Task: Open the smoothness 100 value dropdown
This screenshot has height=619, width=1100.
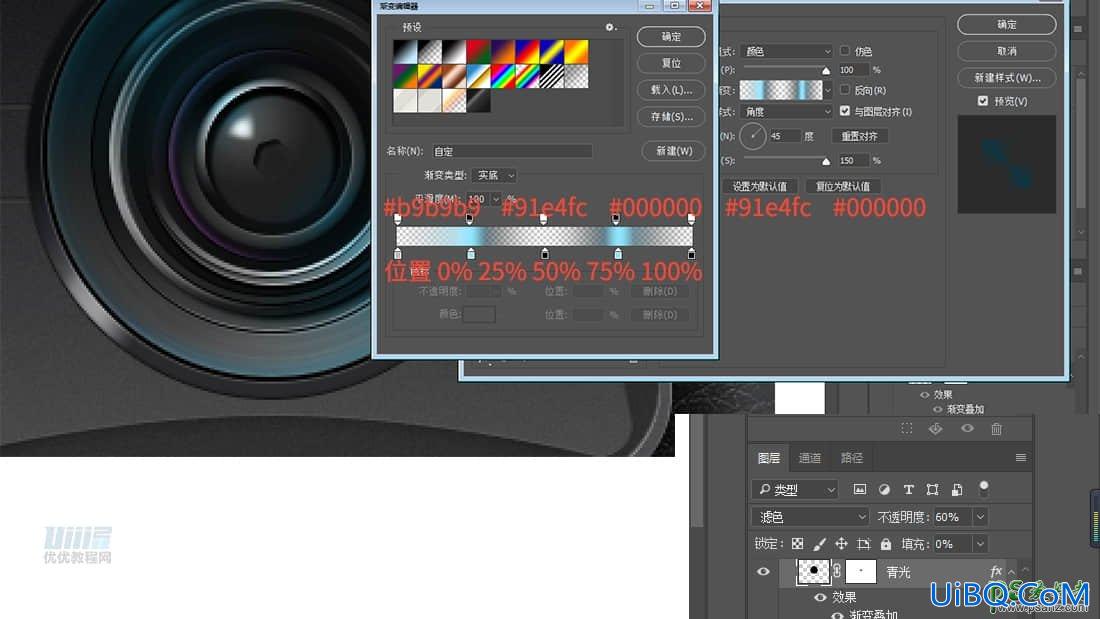Action: [495, 199]
